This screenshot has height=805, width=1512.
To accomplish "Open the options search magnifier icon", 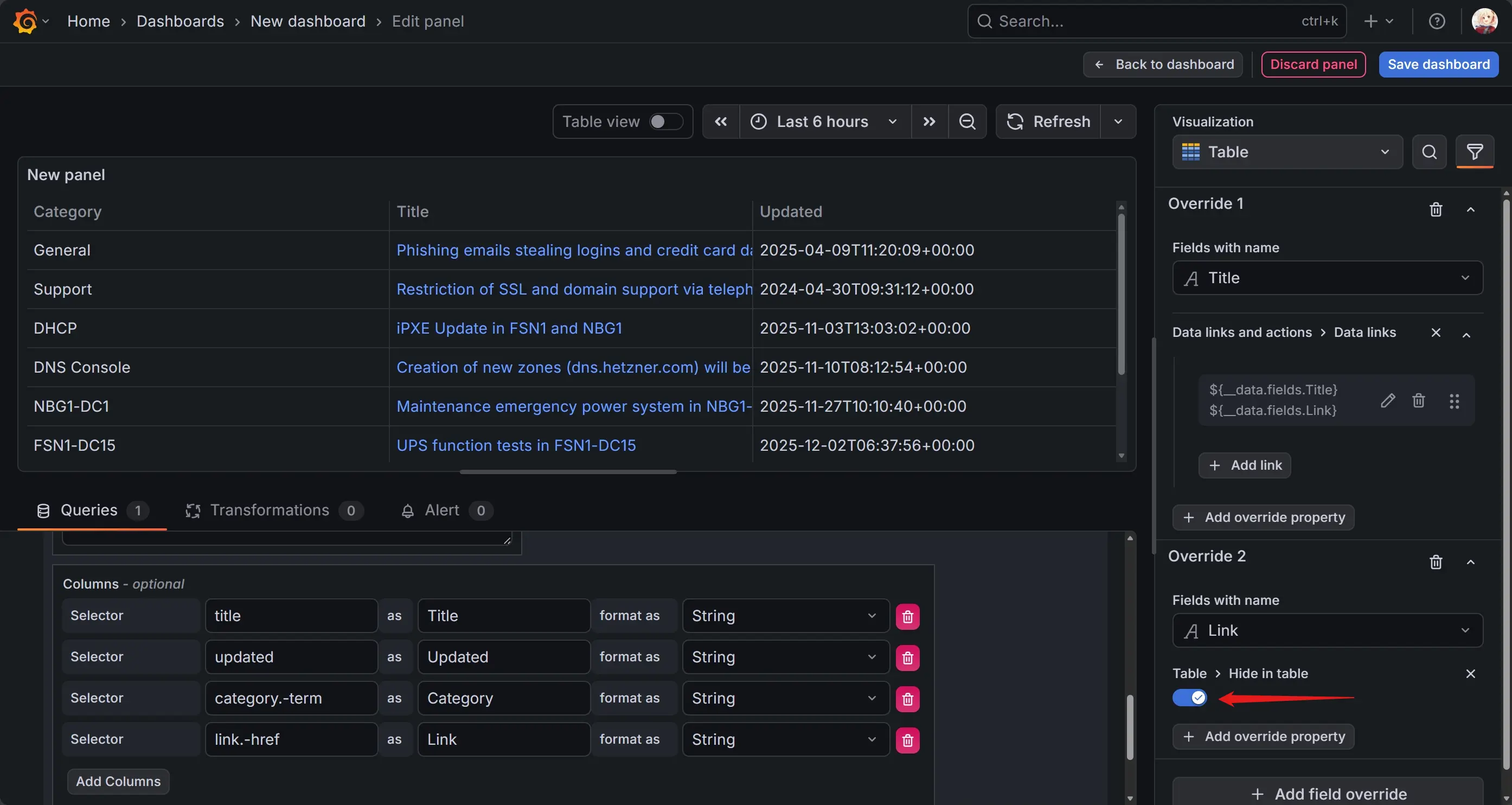I will coord(1428,152).
